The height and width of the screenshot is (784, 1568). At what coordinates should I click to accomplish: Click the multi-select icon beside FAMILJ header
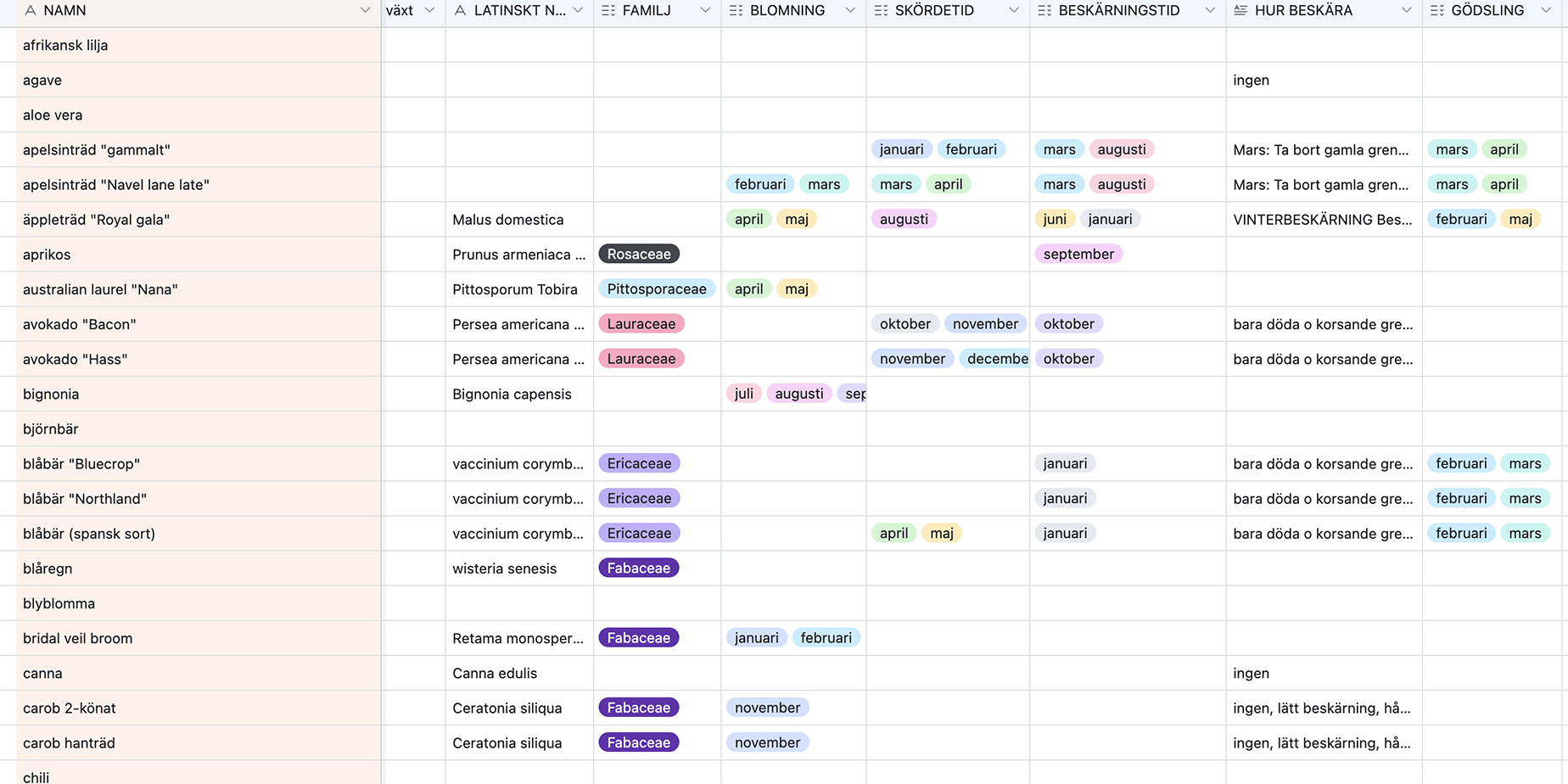click(x=608, y=10)
